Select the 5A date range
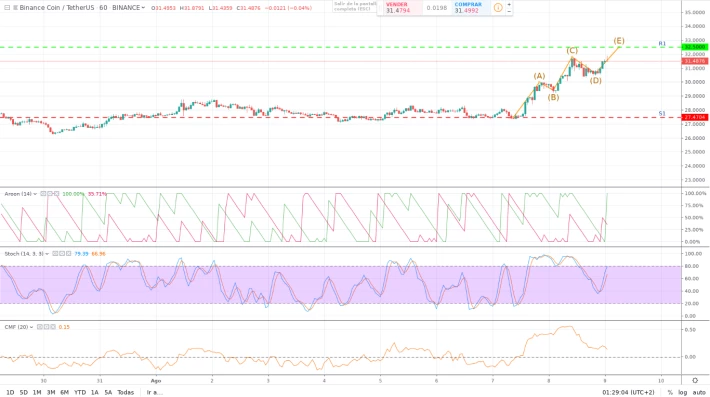Viewport: 710px width, 397px height. [108, 392]
